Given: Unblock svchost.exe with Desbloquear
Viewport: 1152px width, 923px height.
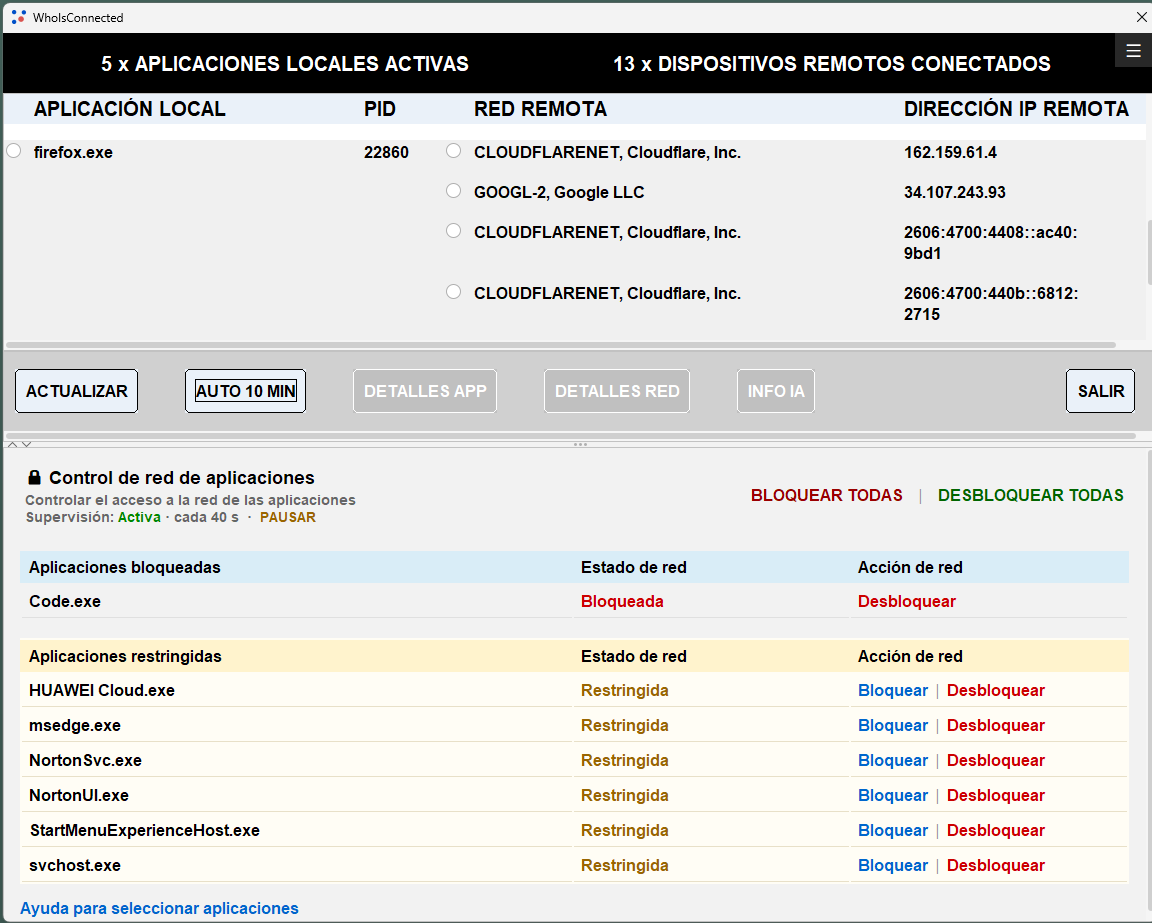Looking at the screenshot, I should (x=996, y=866).
